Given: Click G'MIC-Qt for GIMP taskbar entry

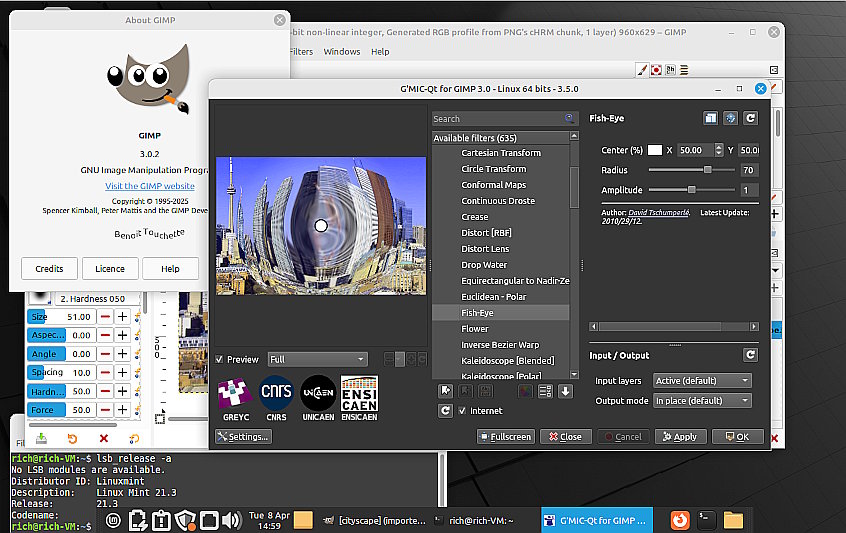Looking at the screenshot, I should [x=597, y=521].
